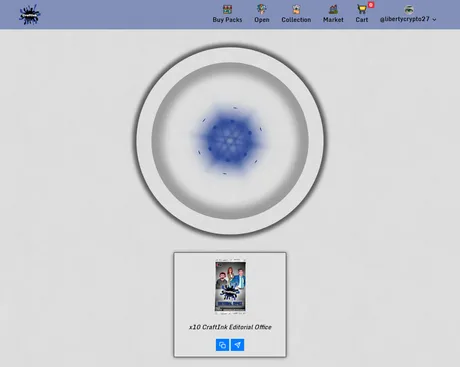This screenshot has width=460, height=367.
Task: Click the Cart text link
Action: click(362, 20)
